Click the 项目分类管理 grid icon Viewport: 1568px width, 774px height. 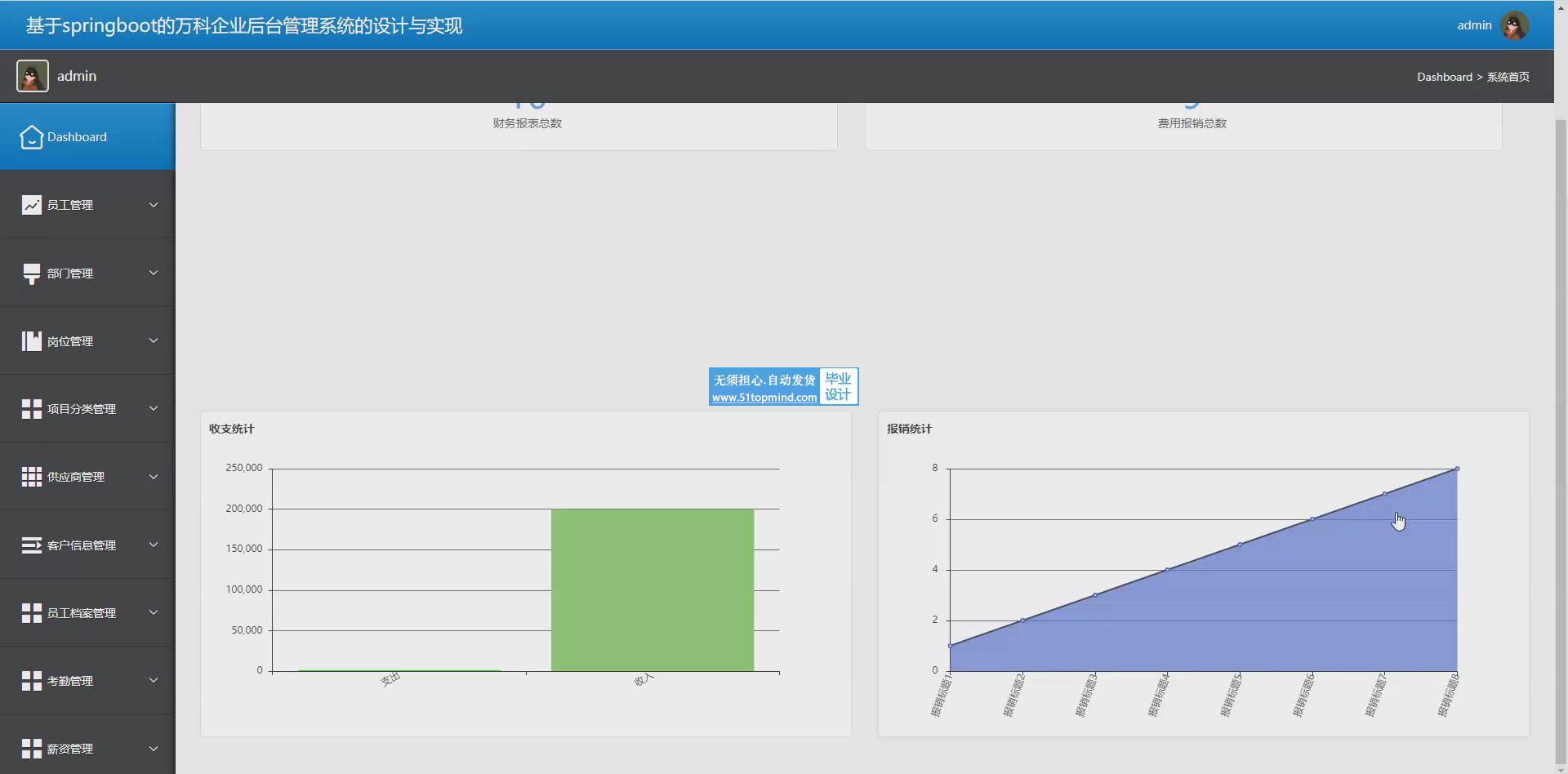pyautogui.click(x=31, y=409)
